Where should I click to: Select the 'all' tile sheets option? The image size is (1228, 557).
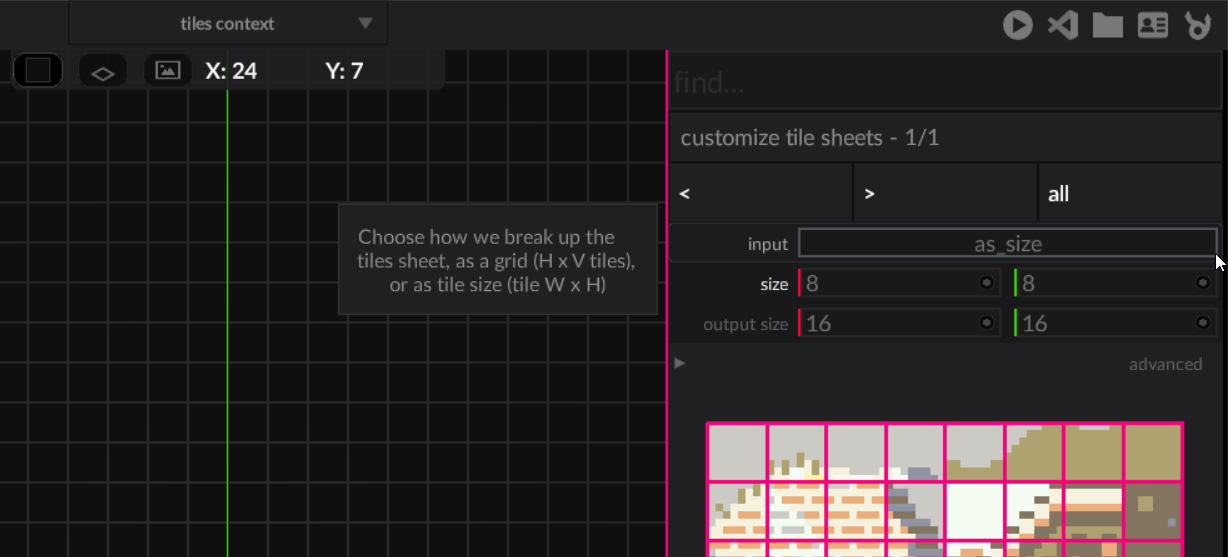point(1130,194)
